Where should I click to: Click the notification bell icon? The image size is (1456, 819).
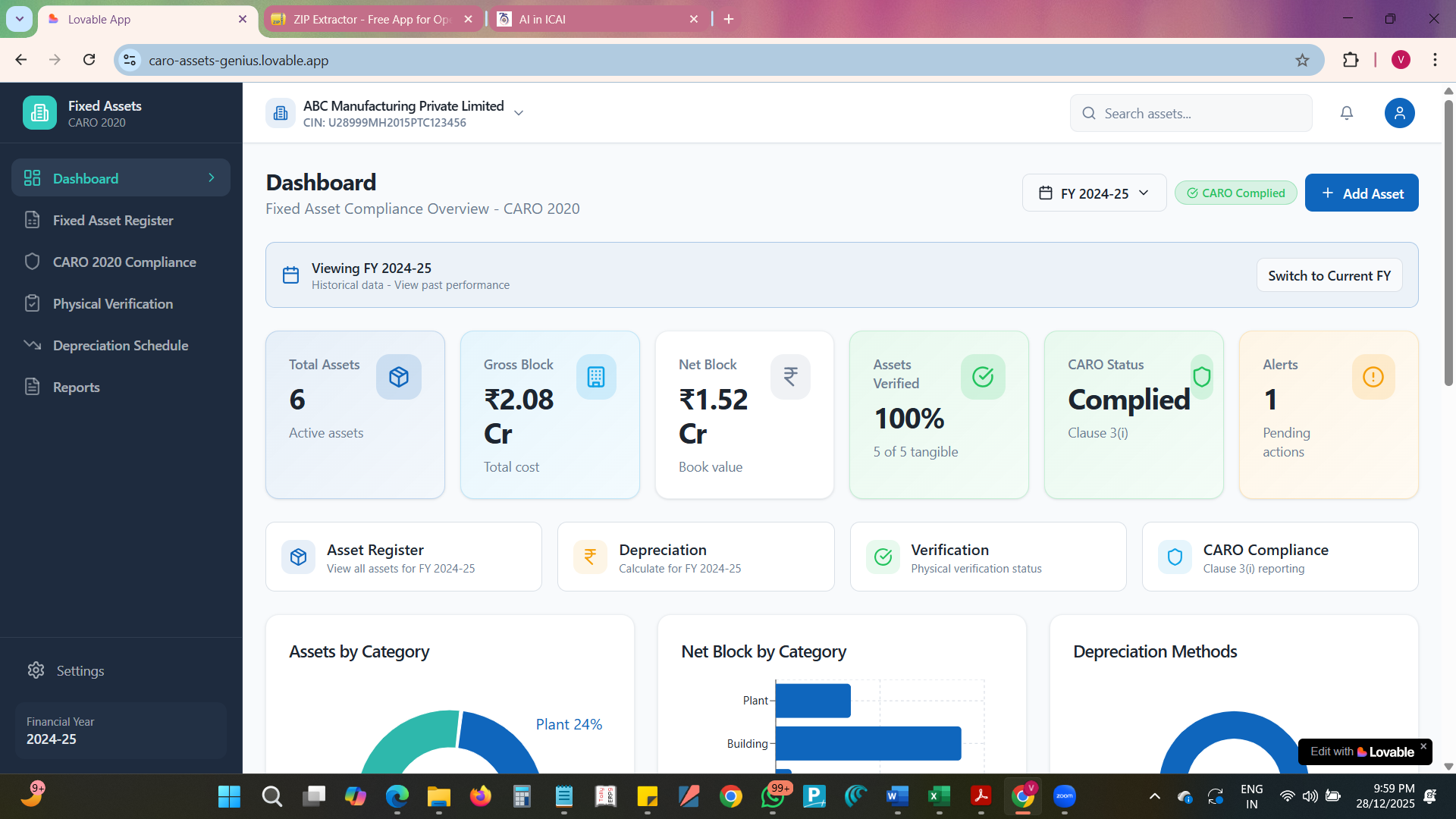click(1347, 113)
